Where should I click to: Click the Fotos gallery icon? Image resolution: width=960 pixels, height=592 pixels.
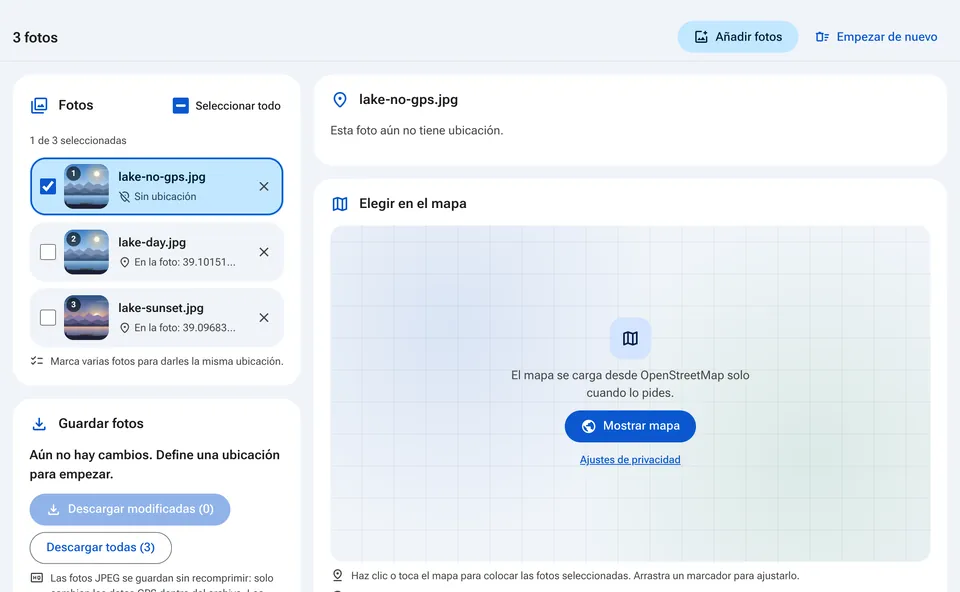[39, 105]
